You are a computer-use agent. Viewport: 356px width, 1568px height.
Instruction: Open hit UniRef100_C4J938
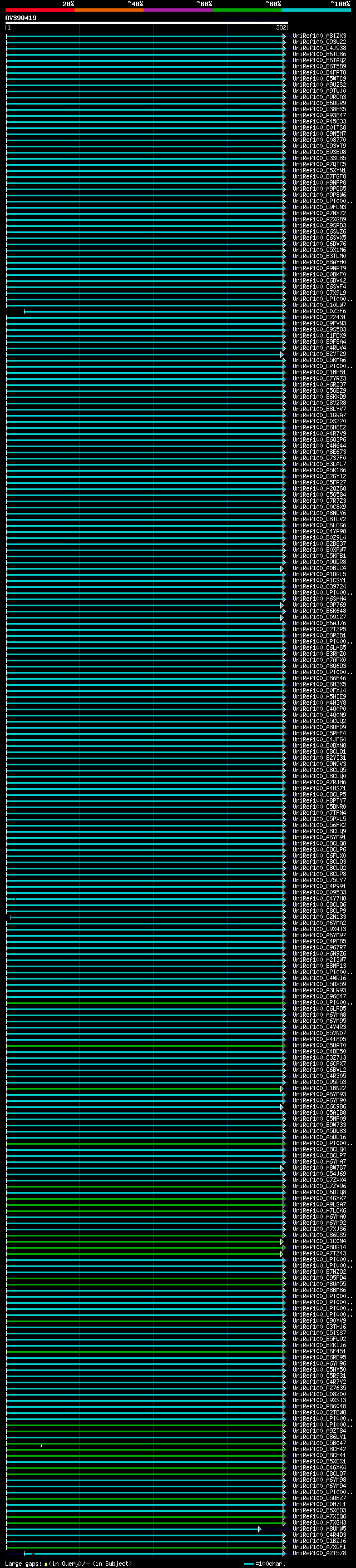[x=319, y=48]
